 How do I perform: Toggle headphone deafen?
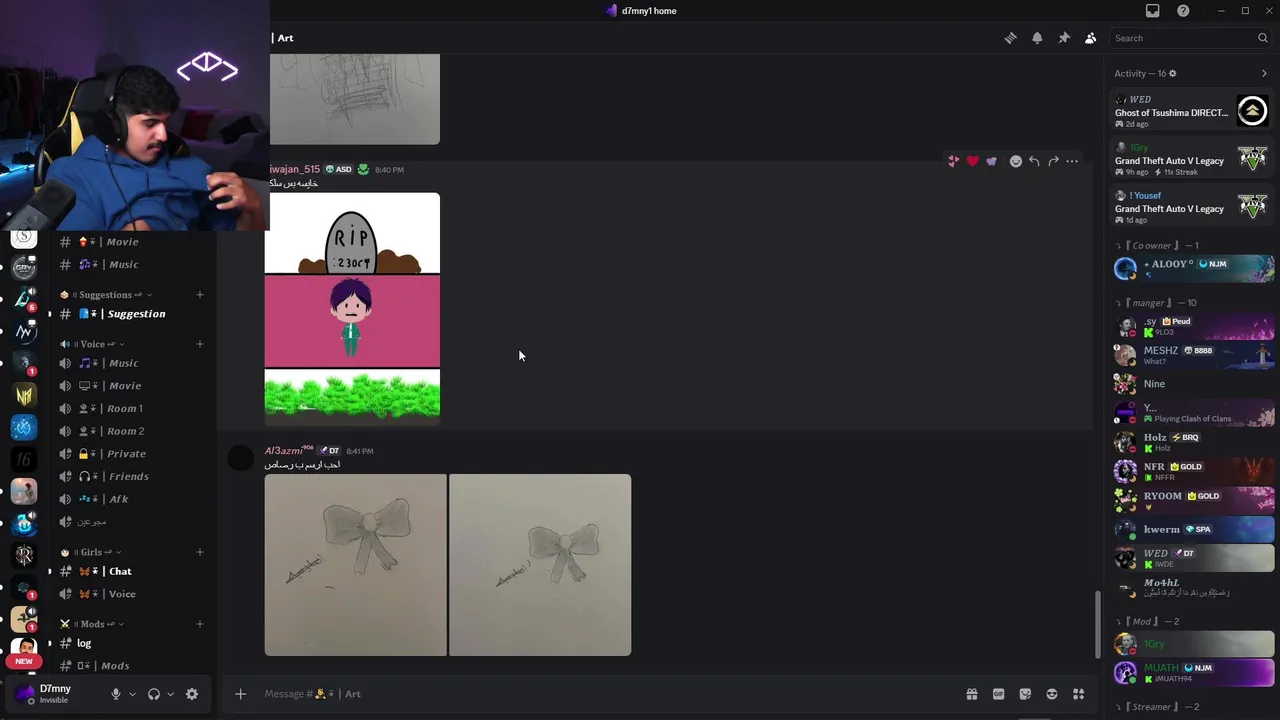(x=154, y=694)
